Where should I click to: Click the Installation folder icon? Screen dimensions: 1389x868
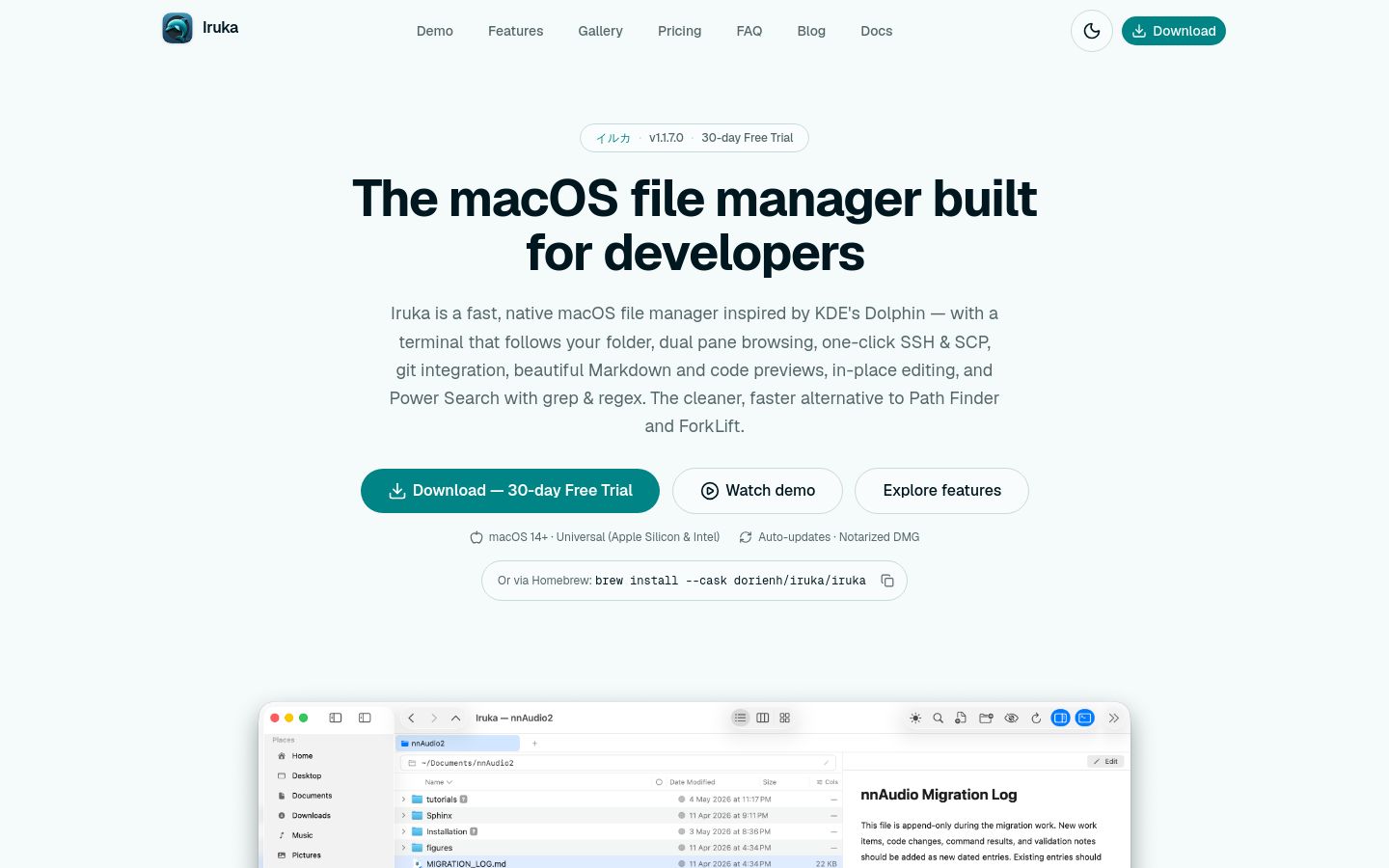click(418, 831)
